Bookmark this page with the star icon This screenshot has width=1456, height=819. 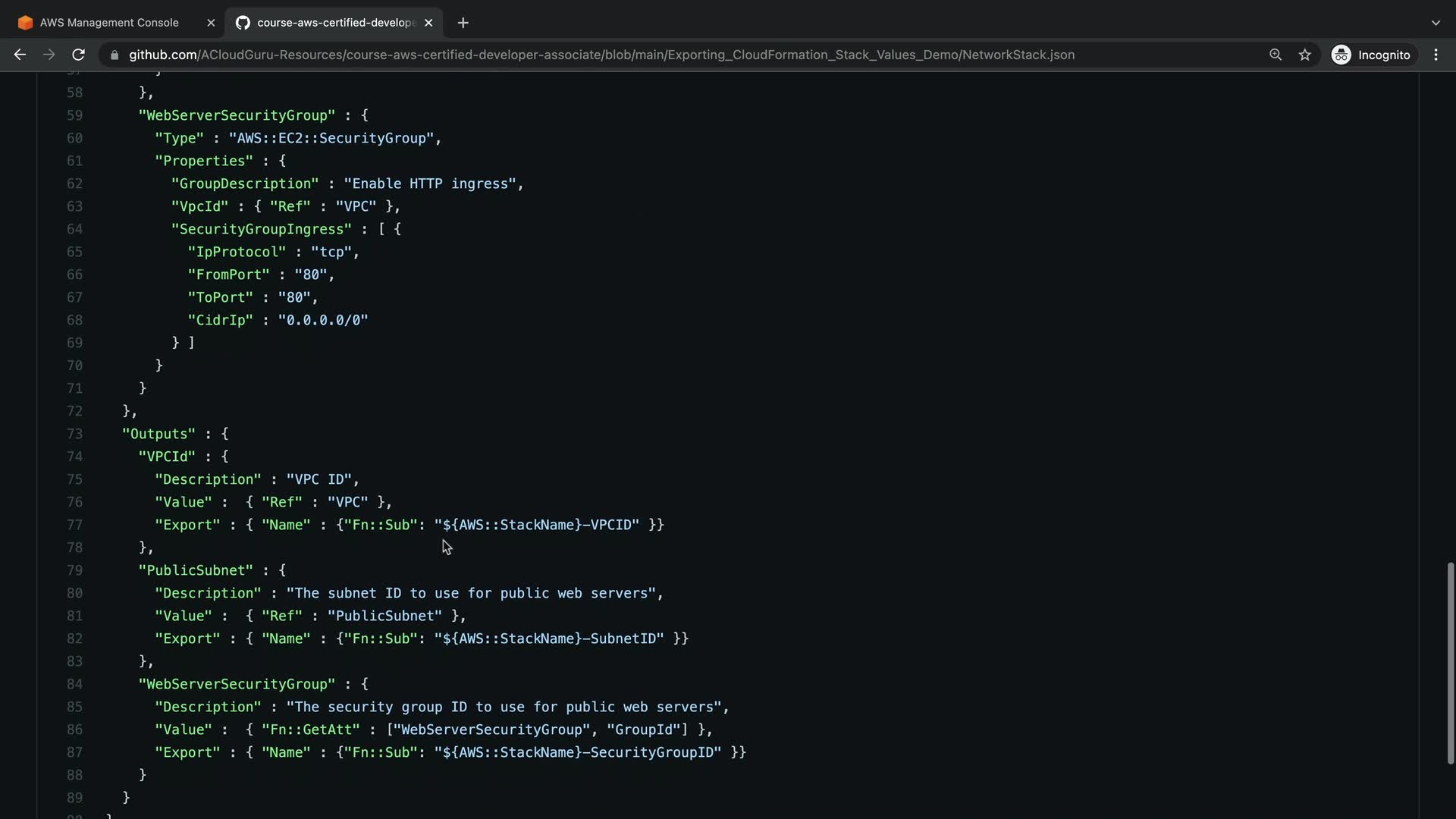click(1304, 55)
